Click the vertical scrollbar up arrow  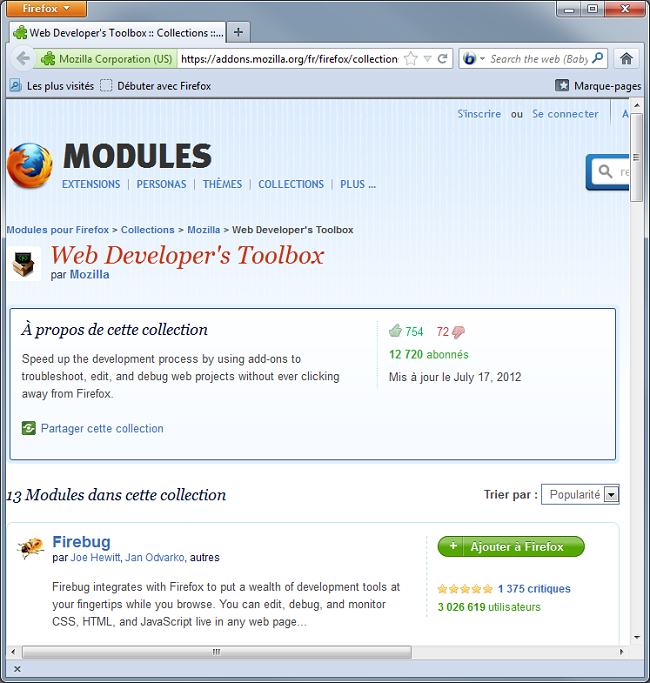pos(636,105)
